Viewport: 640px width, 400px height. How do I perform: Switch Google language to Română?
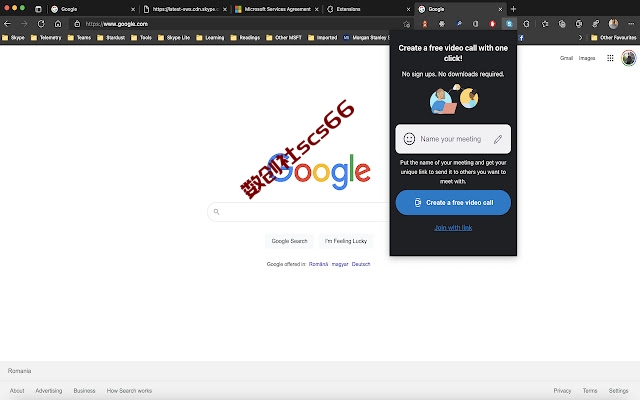318,264
